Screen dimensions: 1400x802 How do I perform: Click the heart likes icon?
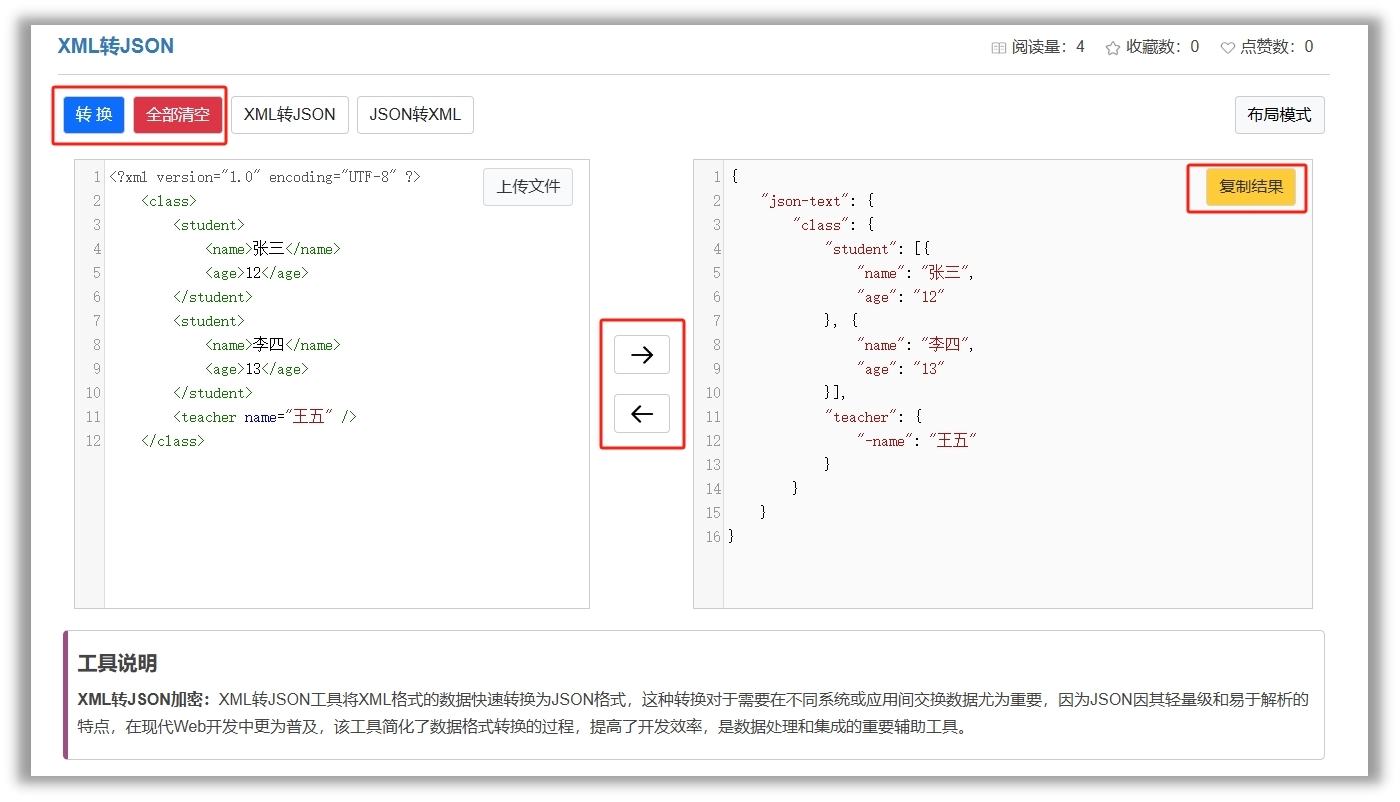pos(1227,47)
